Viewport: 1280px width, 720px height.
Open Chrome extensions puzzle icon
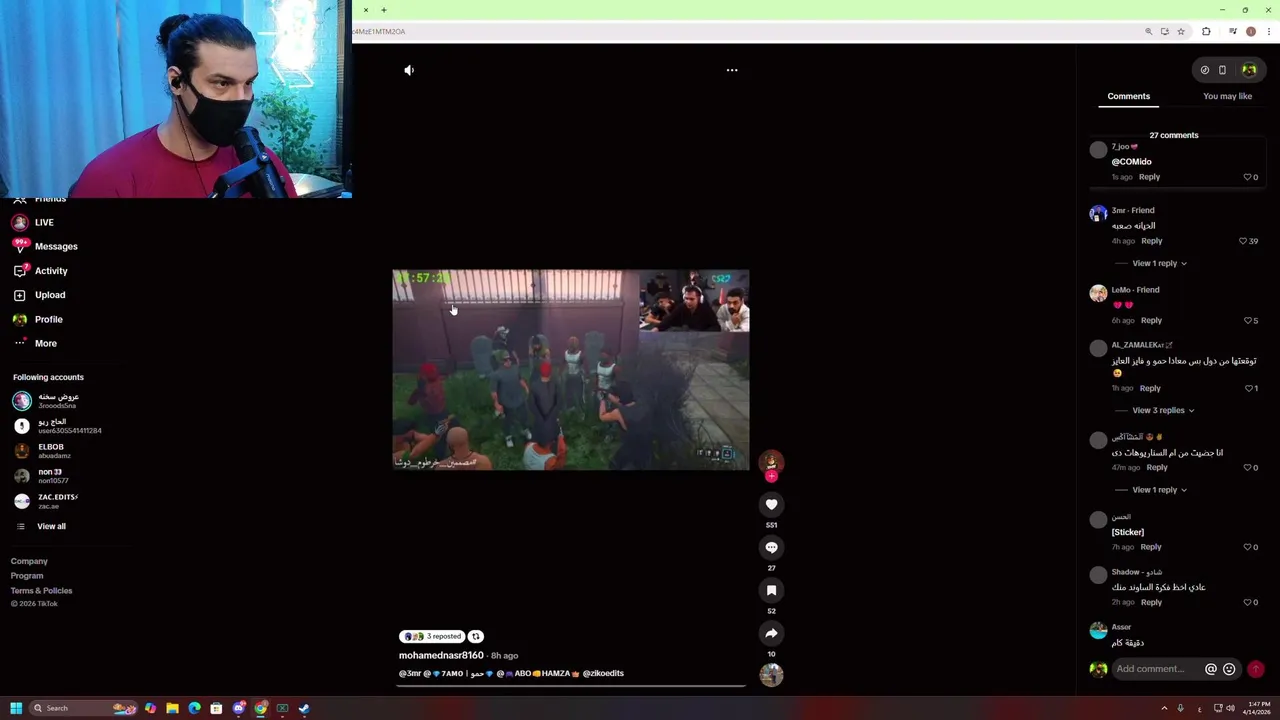(x=1206, y=32)
